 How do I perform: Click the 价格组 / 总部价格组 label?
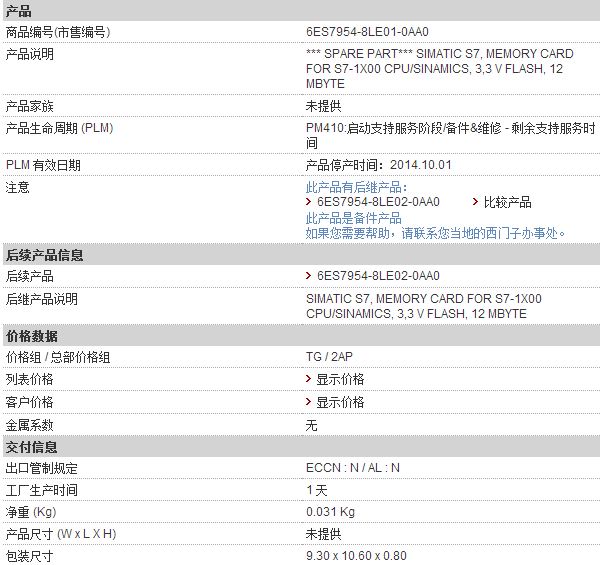click(58, 357)
